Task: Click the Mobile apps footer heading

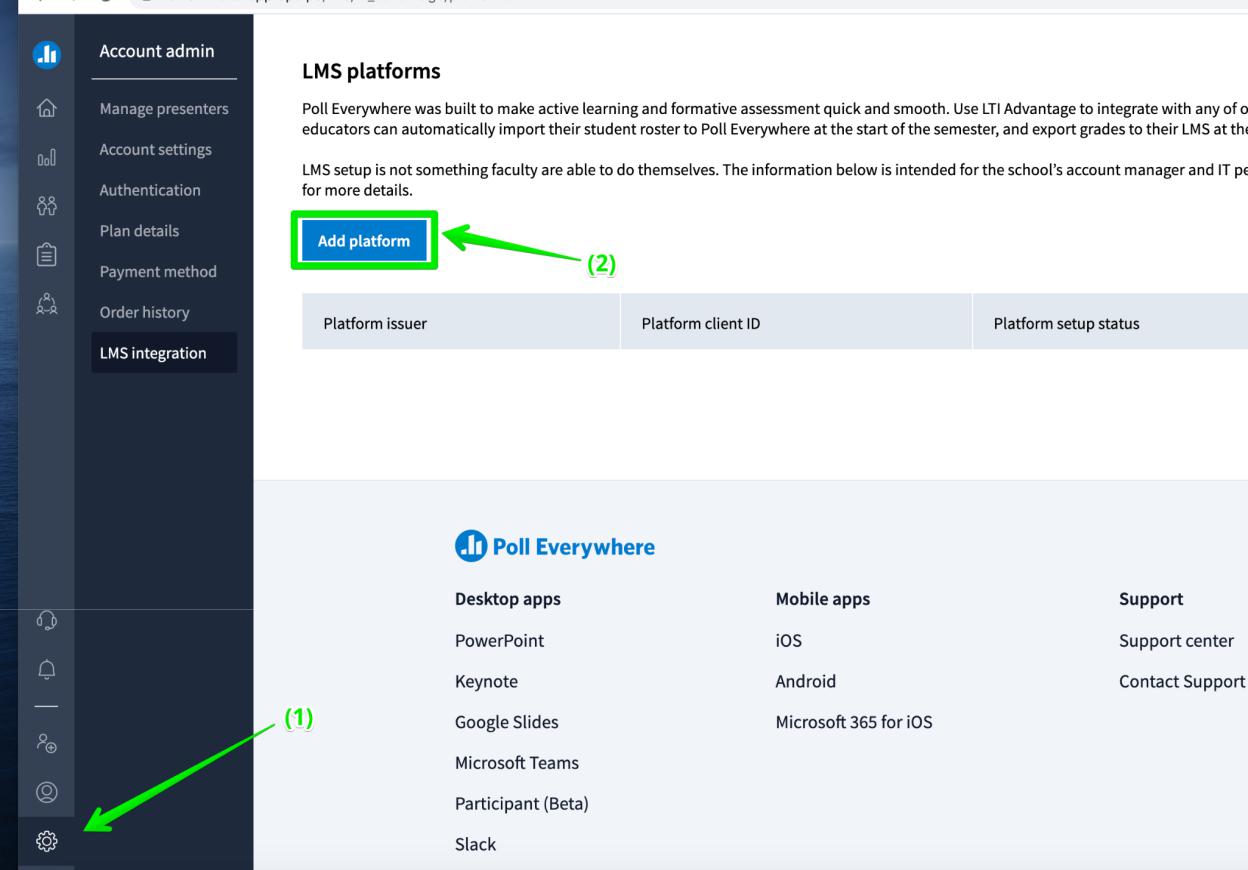Action: (823, 599)
